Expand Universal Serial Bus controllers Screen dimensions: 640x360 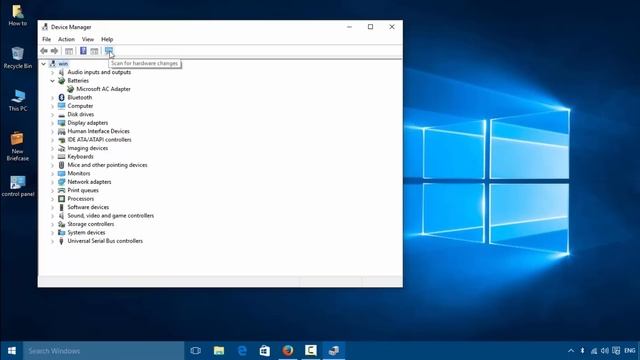pyautogui.click(x=52, y=241)
